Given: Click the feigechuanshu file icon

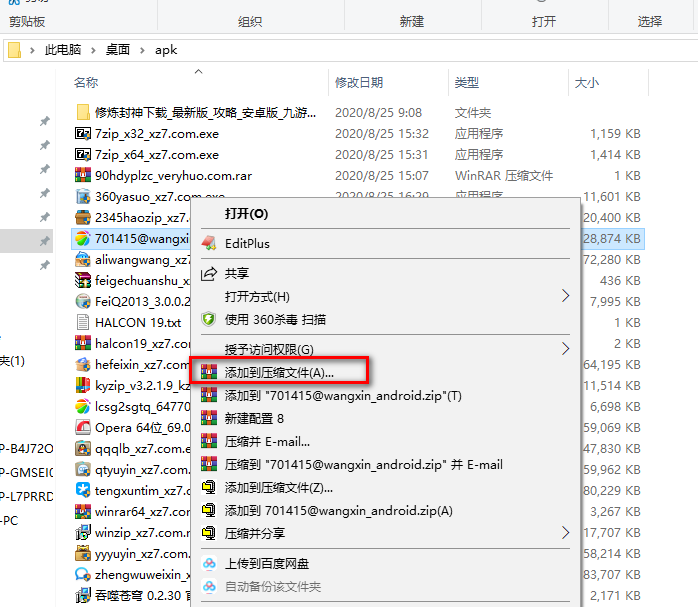Looking at the screenshot, I should (83, 280).
